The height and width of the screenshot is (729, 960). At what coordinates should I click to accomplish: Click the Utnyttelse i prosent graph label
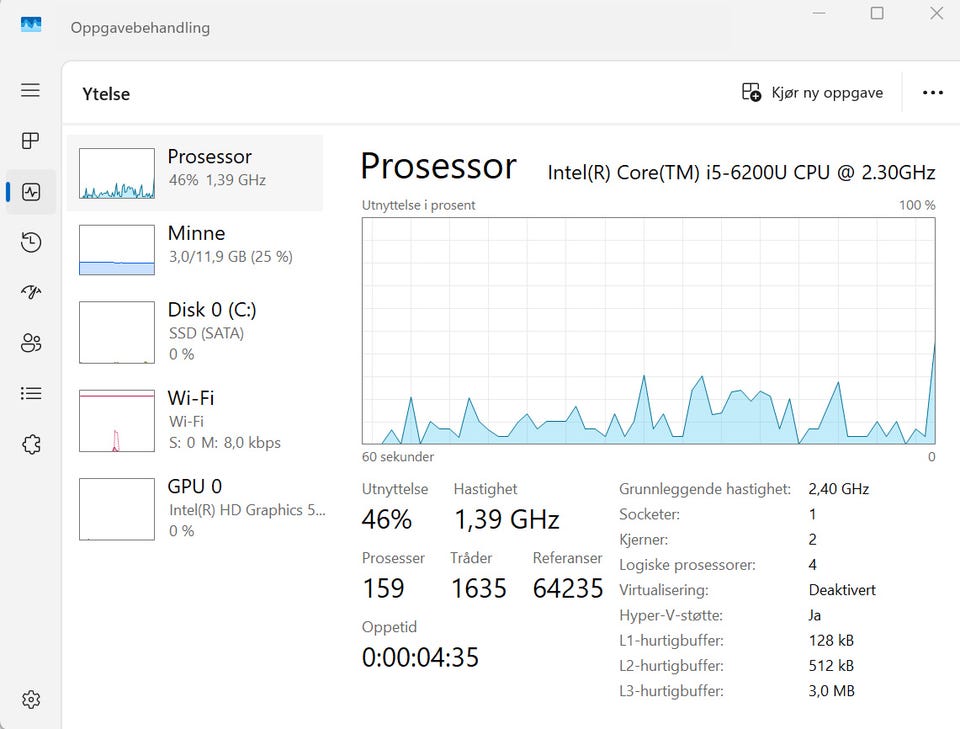tap(418, 205)
